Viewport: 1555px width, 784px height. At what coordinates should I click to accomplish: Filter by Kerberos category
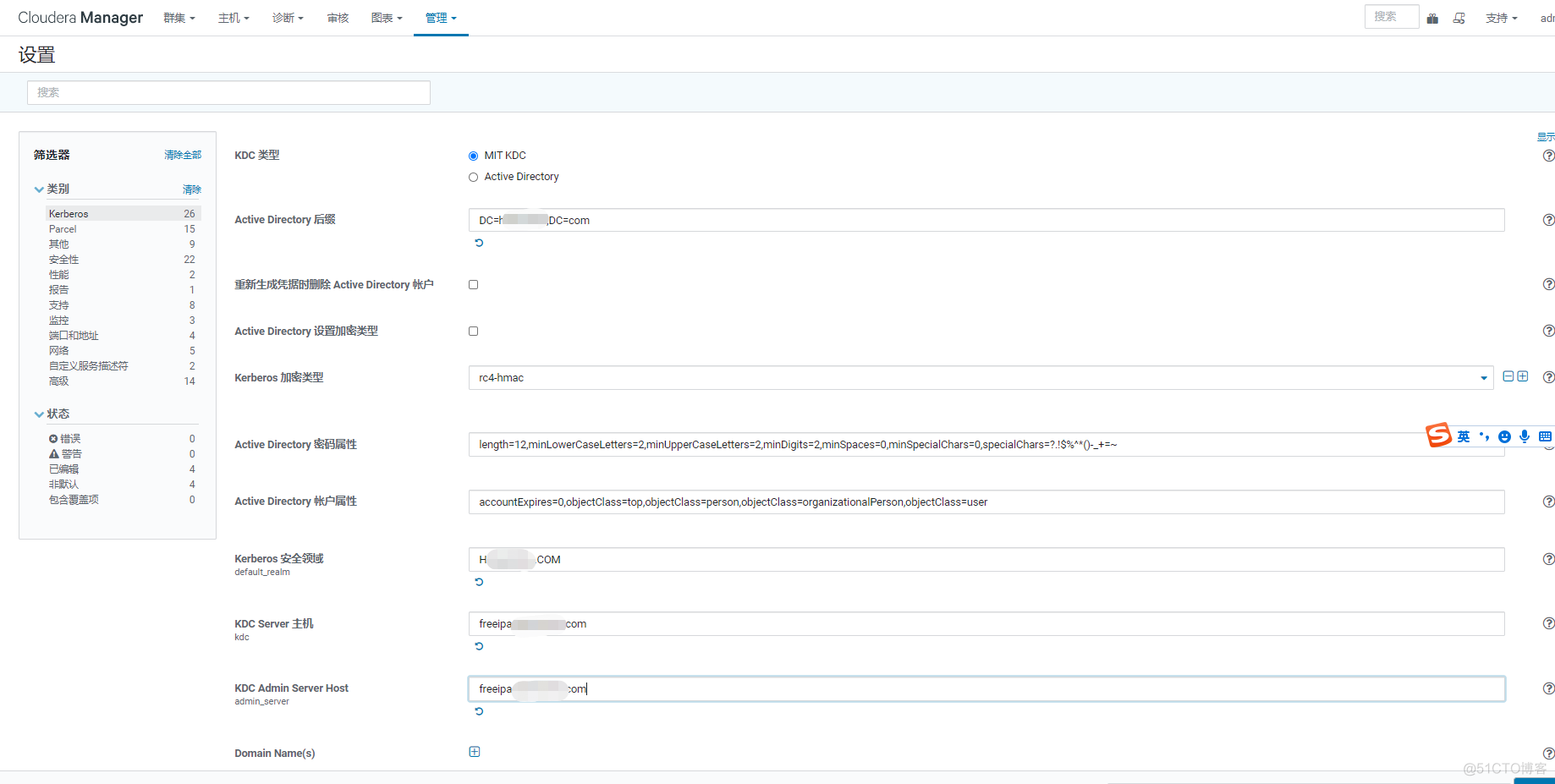click(123, 214)
